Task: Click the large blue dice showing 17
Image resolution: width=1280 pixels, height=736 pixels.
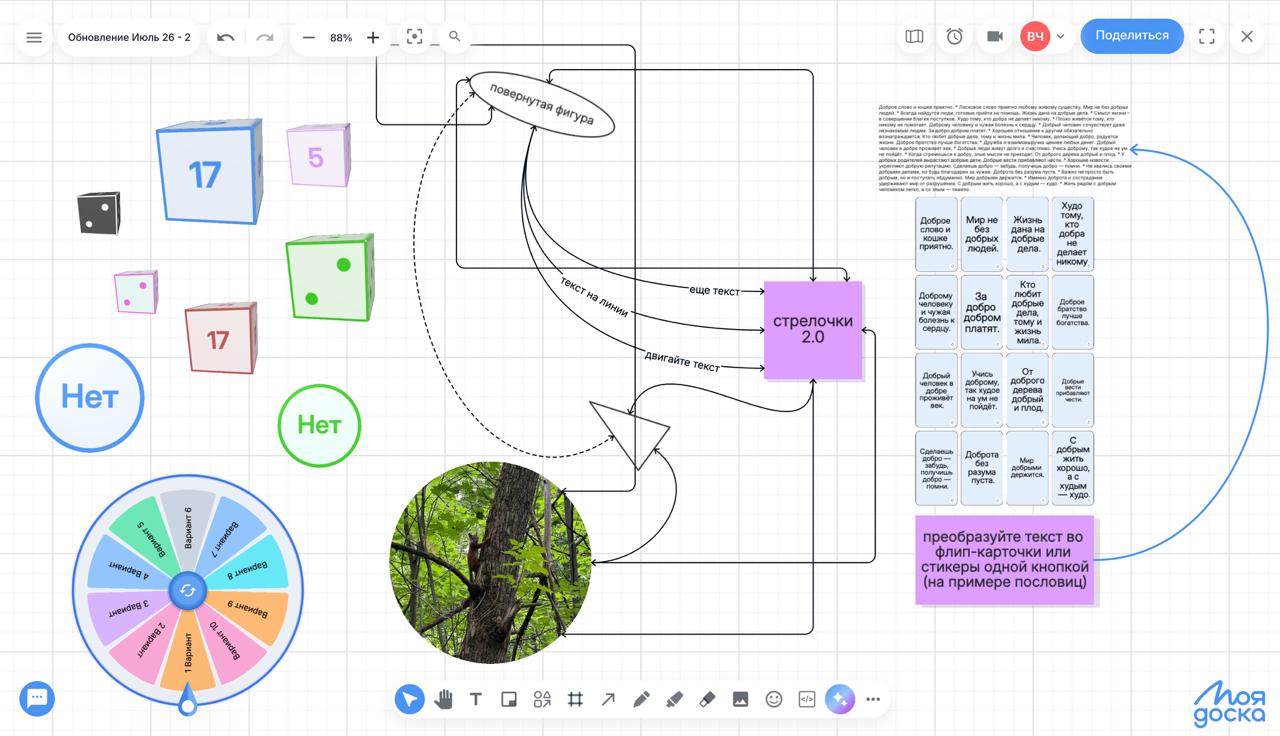Action: pyautogui.click(x=208, y=172)
